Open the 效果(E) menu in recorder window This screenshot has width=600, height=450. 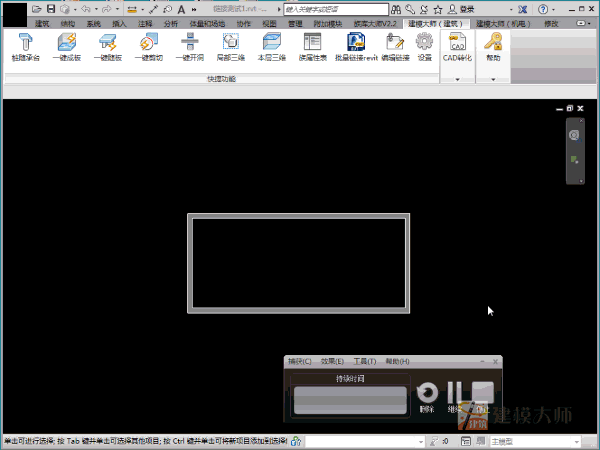tap(332, 361)
